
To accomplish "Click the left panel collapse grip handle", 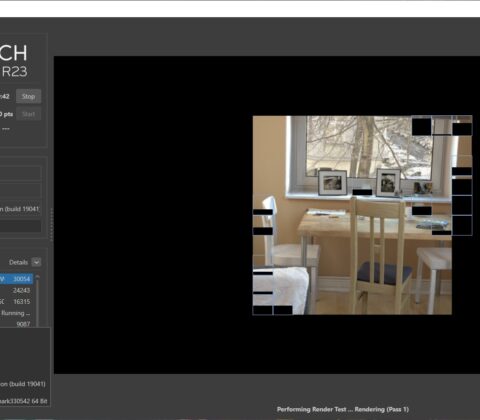I will [51, 224].
